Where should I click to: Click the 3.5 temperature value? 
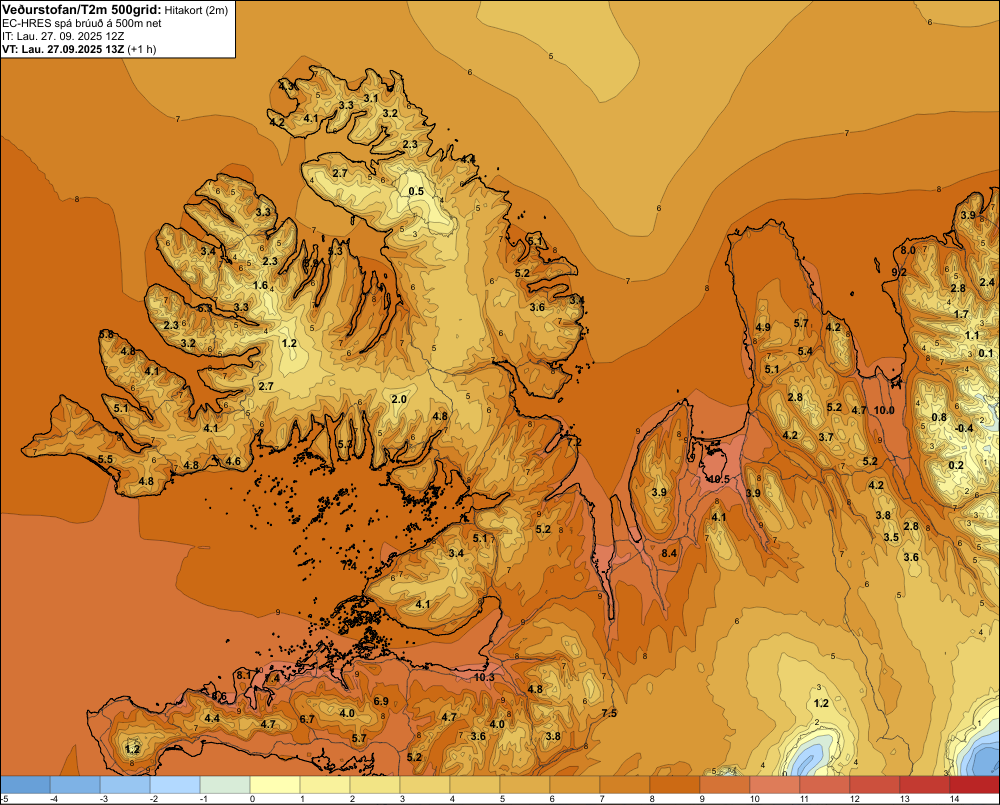click(x=891, y=537)
